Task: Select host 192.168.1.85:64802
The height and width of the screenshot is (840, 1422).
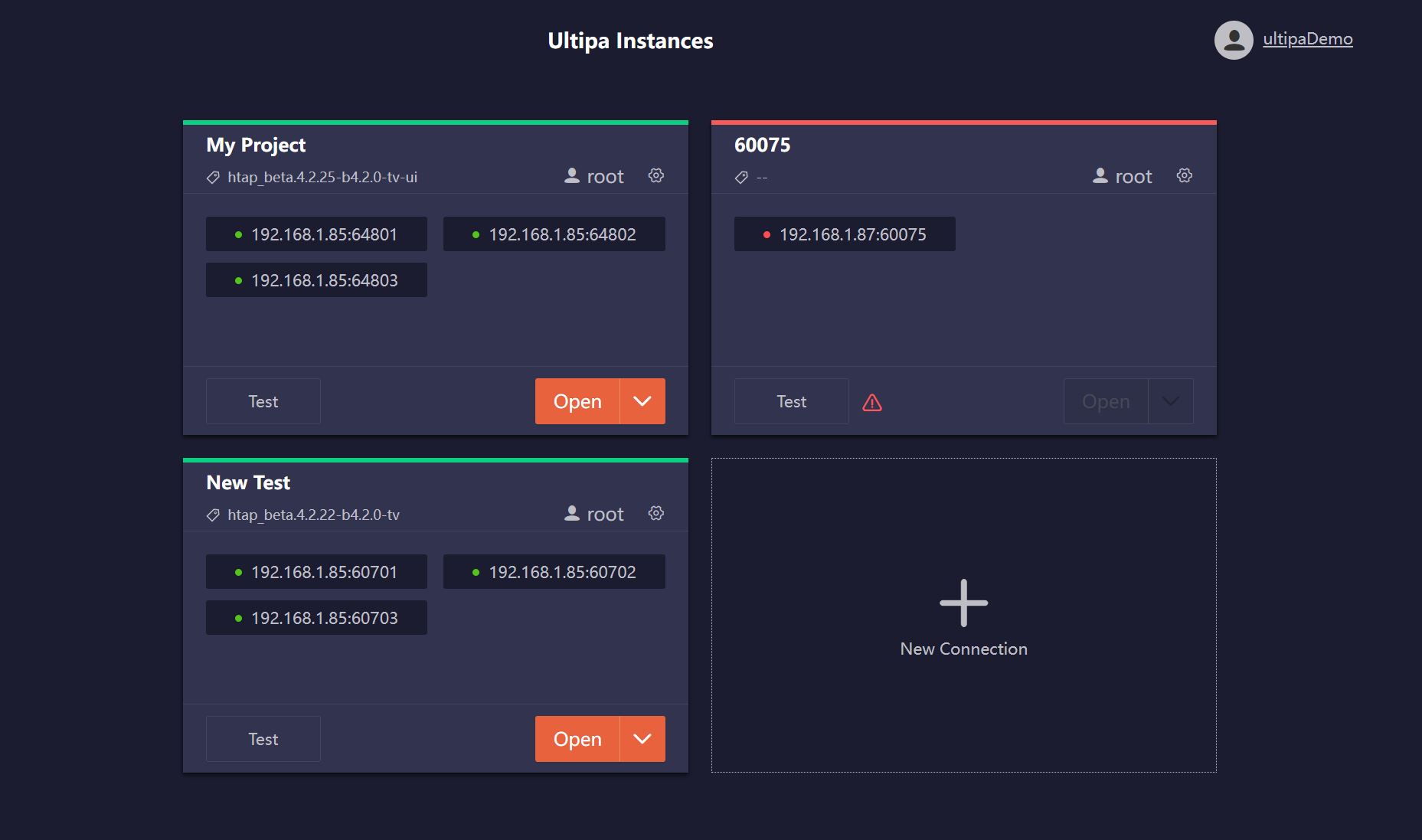Action: pyautogui.click(x=554, y=234)
